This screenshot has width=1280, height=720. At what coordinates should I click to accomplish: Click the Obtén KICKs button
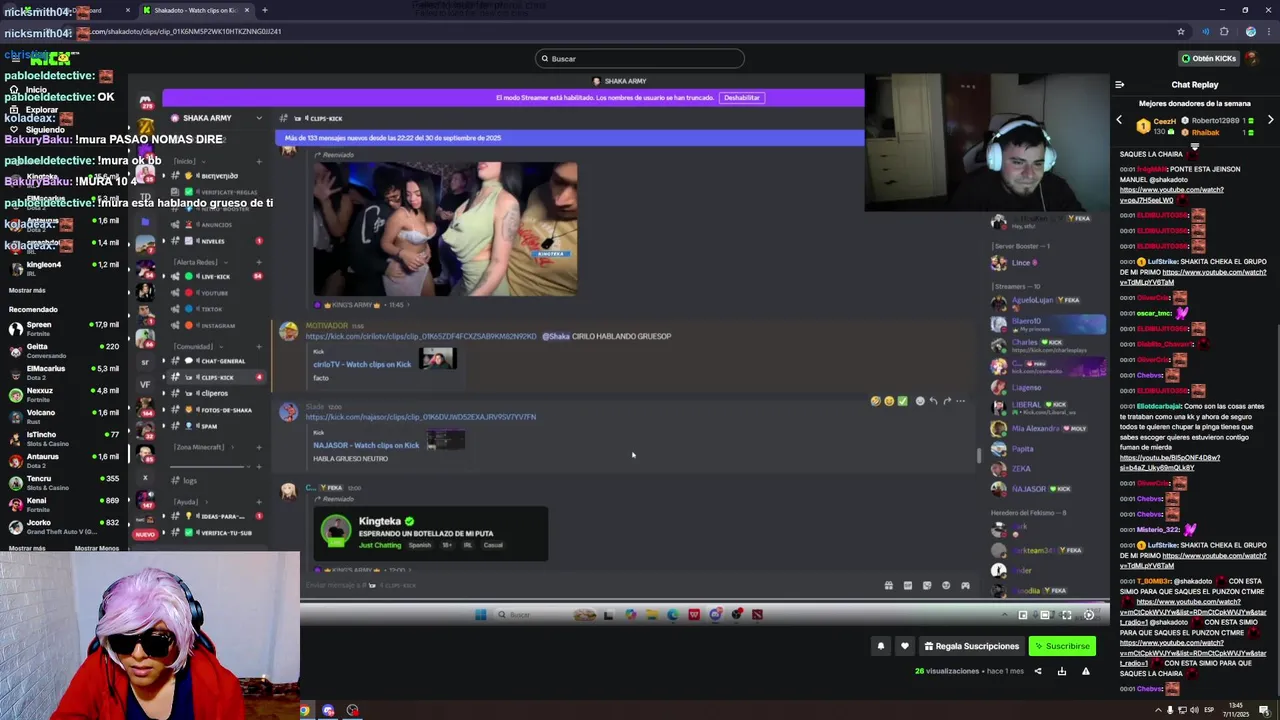click(x=1209, y=58)
